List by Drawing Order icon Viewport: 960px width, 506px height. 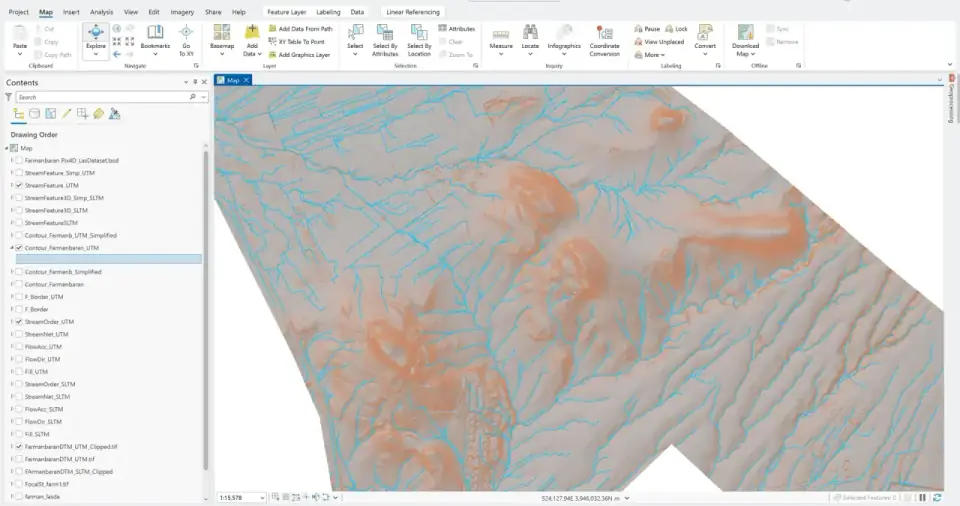click(18, 114)
